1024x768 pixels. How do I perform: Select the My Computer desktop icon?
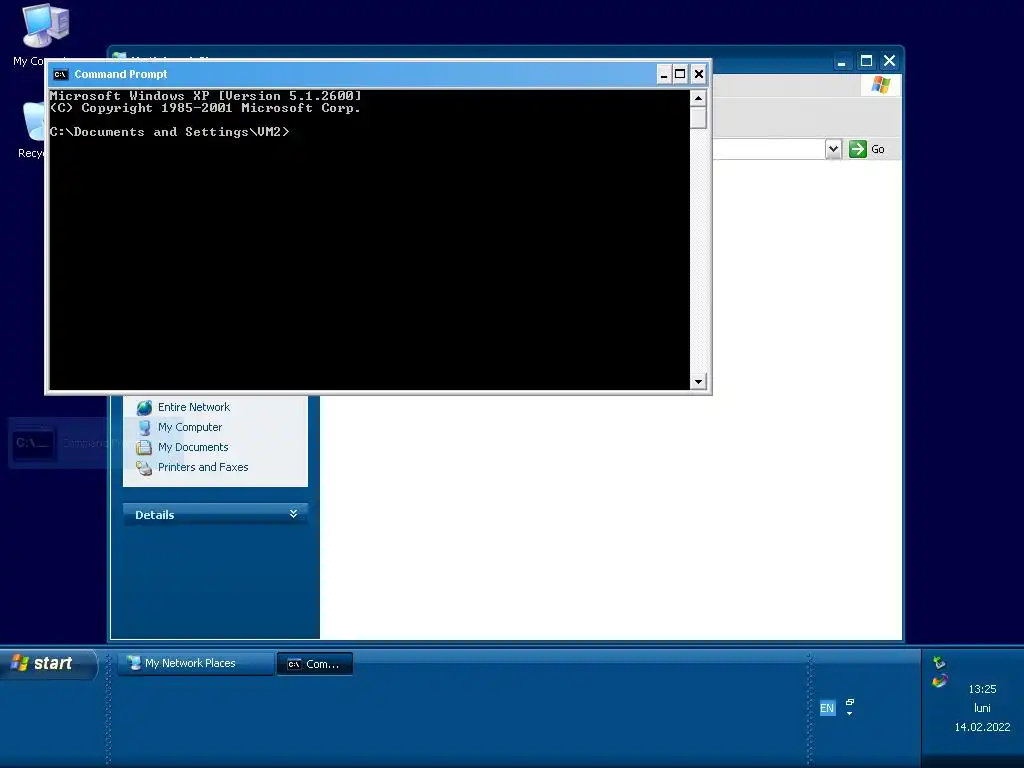click(x=44, y=26)
